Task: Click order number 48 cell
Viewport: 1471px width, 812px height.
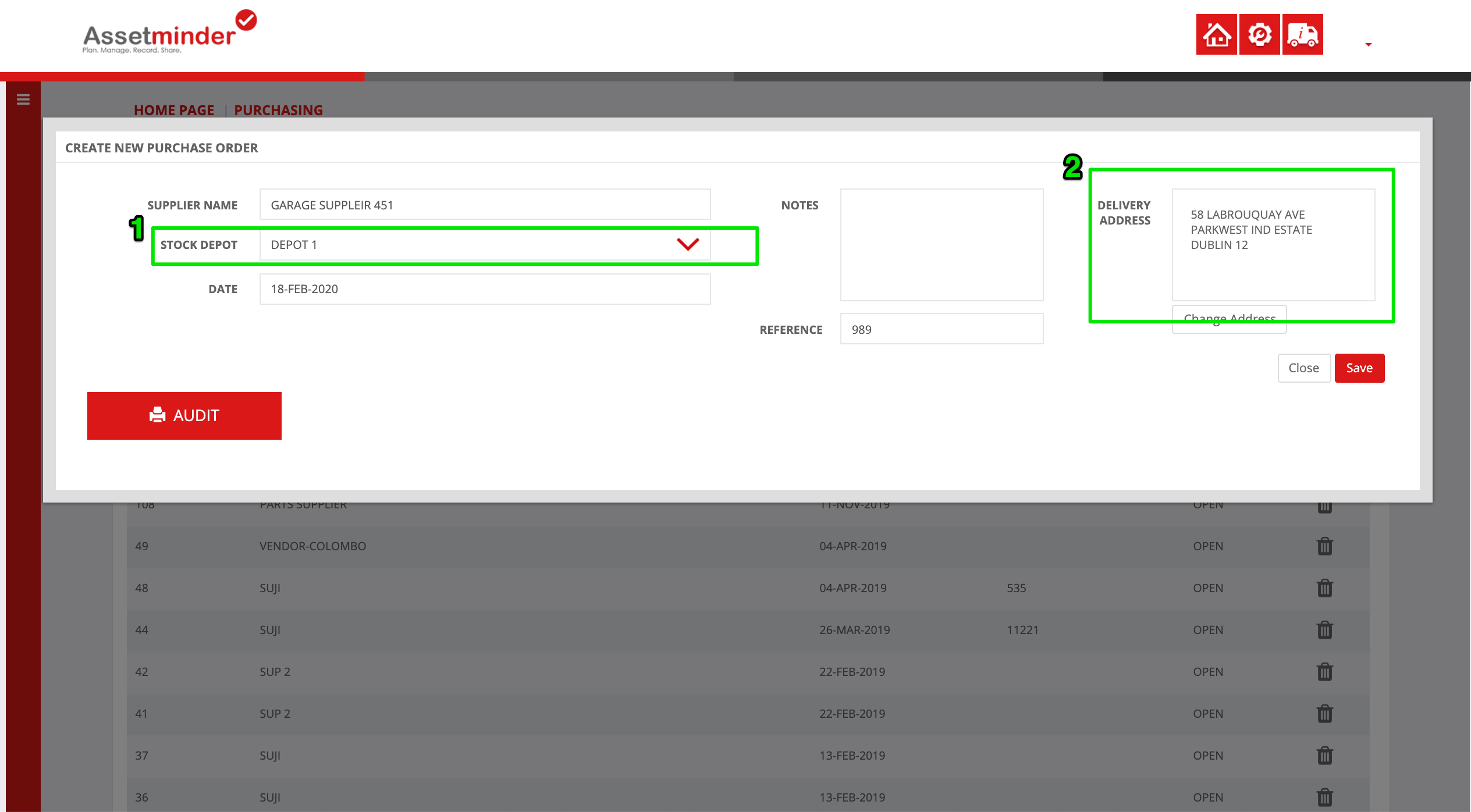Action: (x=141, y=588)
